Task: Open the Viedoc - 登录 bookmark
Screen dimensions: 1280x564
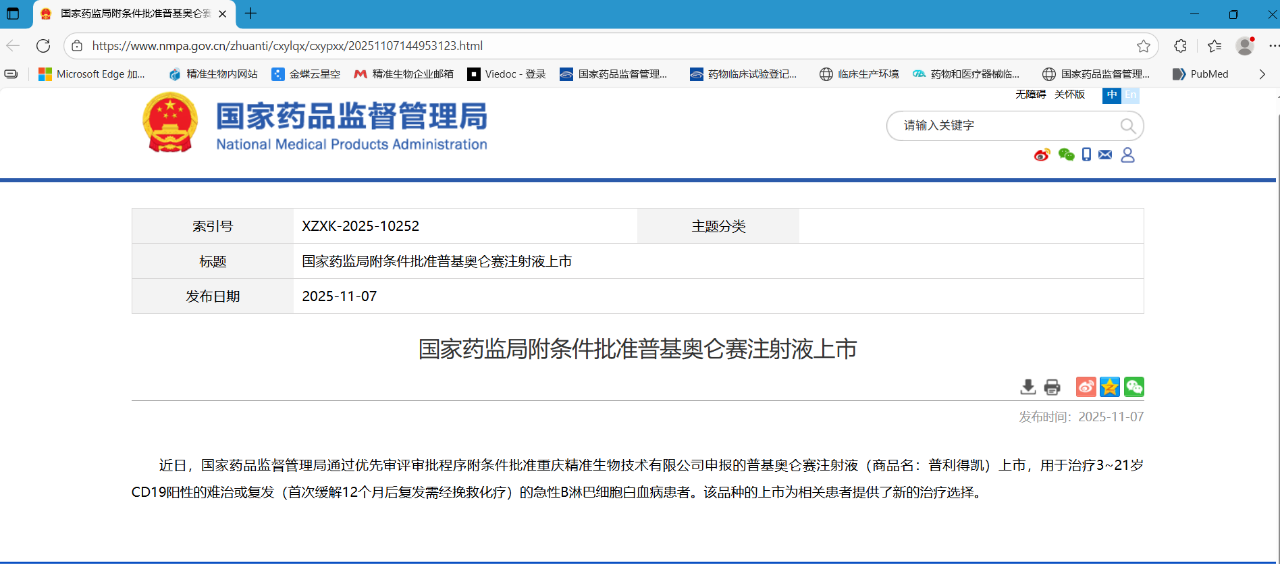Action: click(506, 74)
